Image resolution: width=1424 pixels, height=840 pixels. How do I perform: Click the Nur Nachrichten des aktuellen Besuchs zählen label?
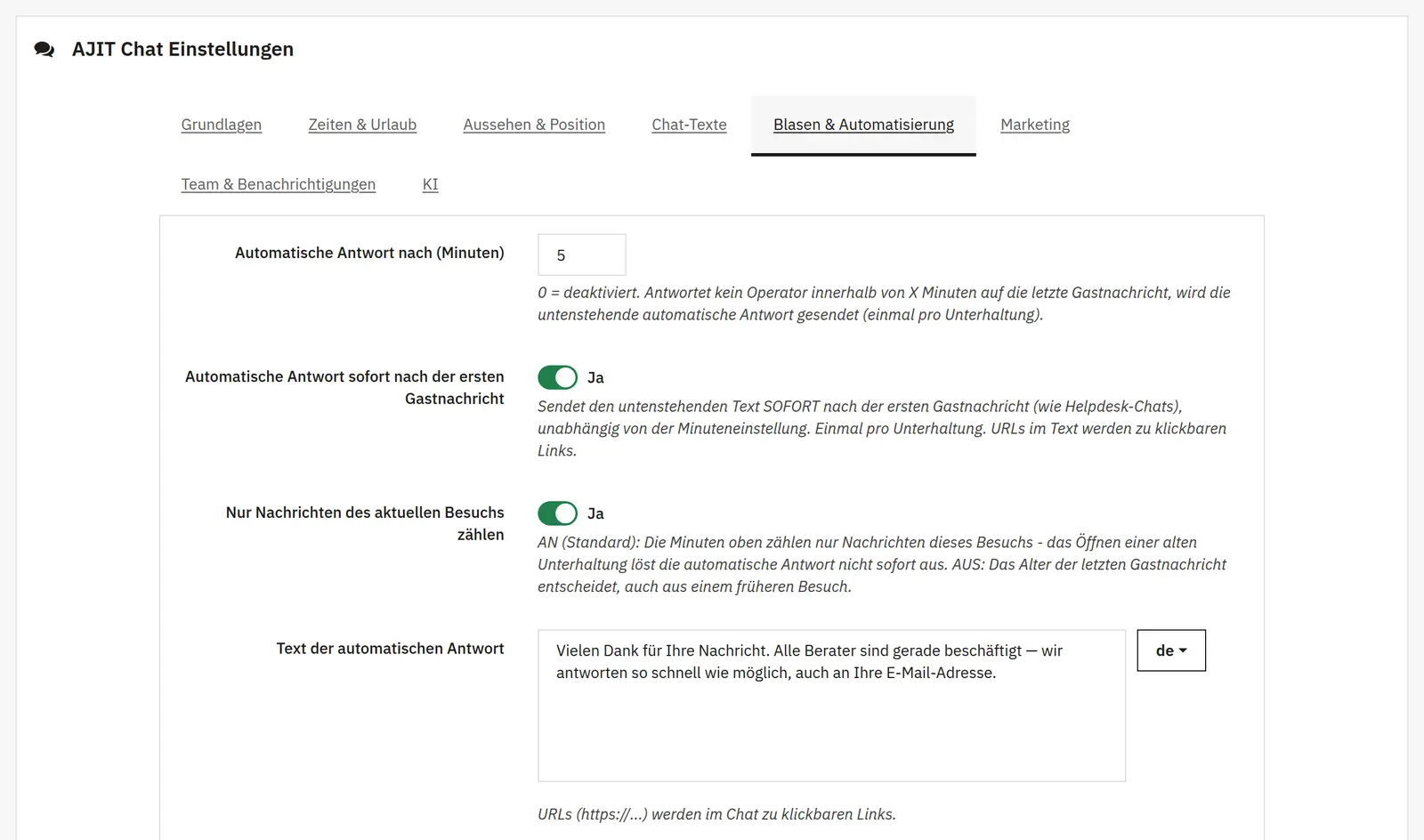pos(365,523)
